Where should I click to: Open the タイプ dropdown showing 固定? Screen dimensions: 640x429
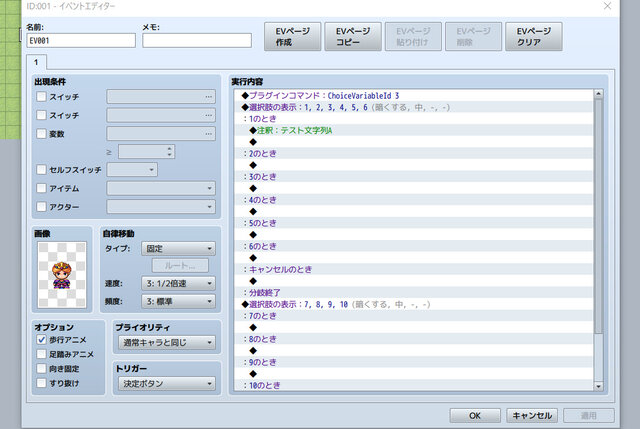[178, 249]
